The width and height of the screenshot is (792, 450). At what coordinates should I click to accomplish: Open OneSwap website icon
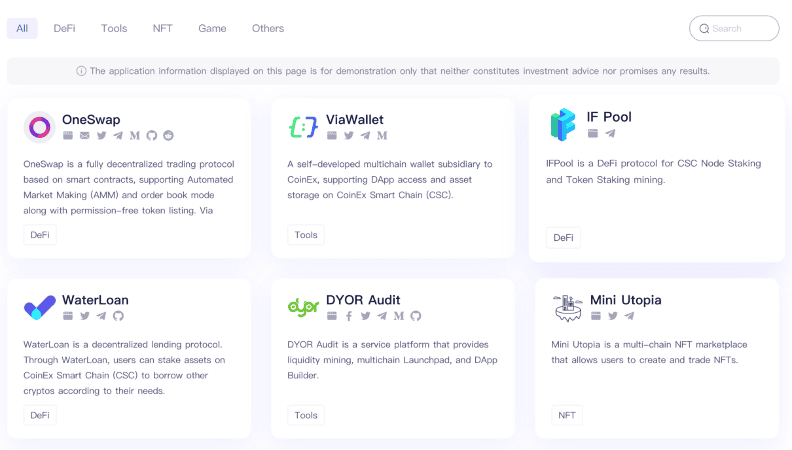(68, 135)
